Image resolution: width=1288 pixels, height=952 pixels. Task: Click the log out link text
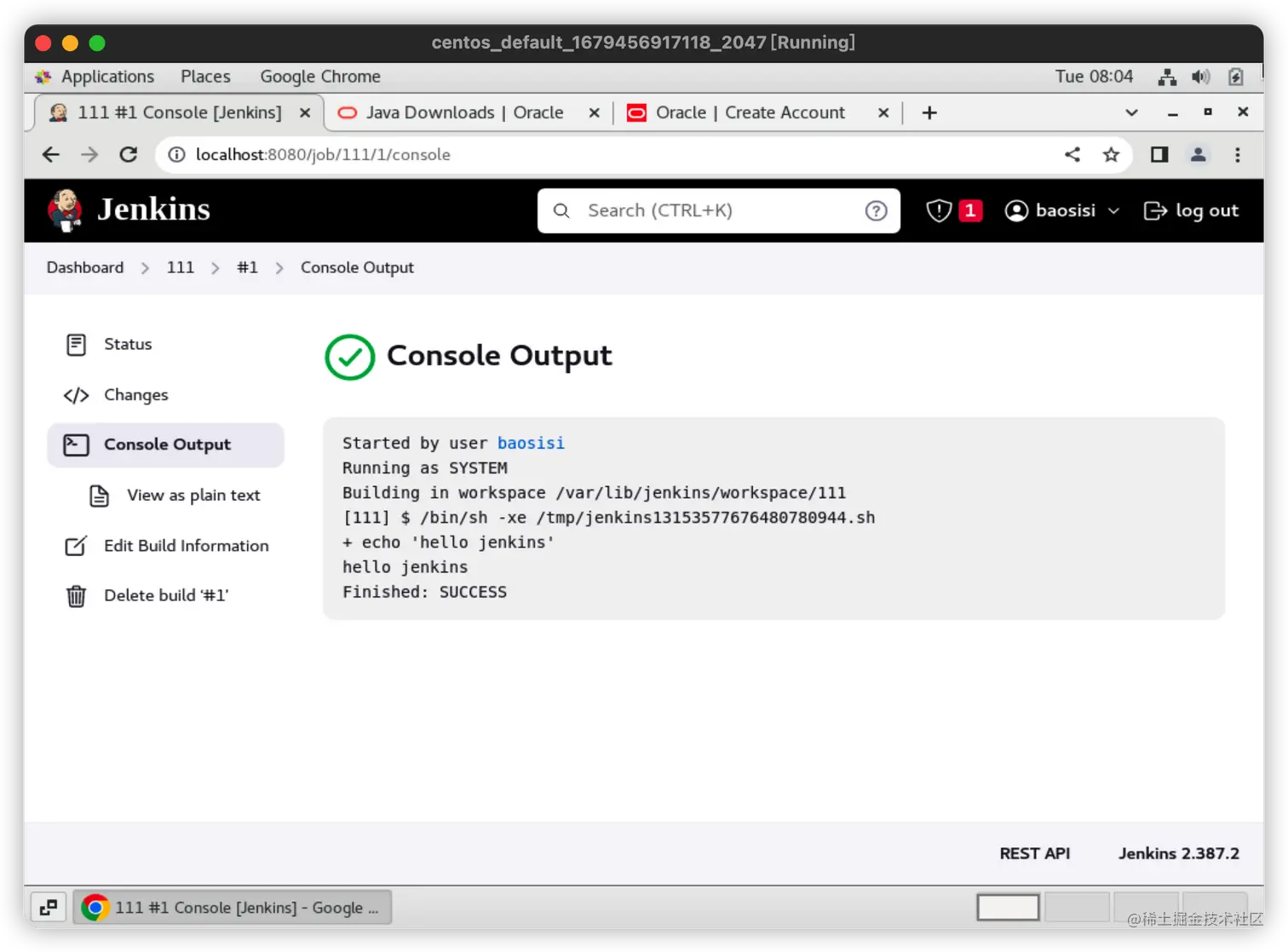coord(1207,210)
